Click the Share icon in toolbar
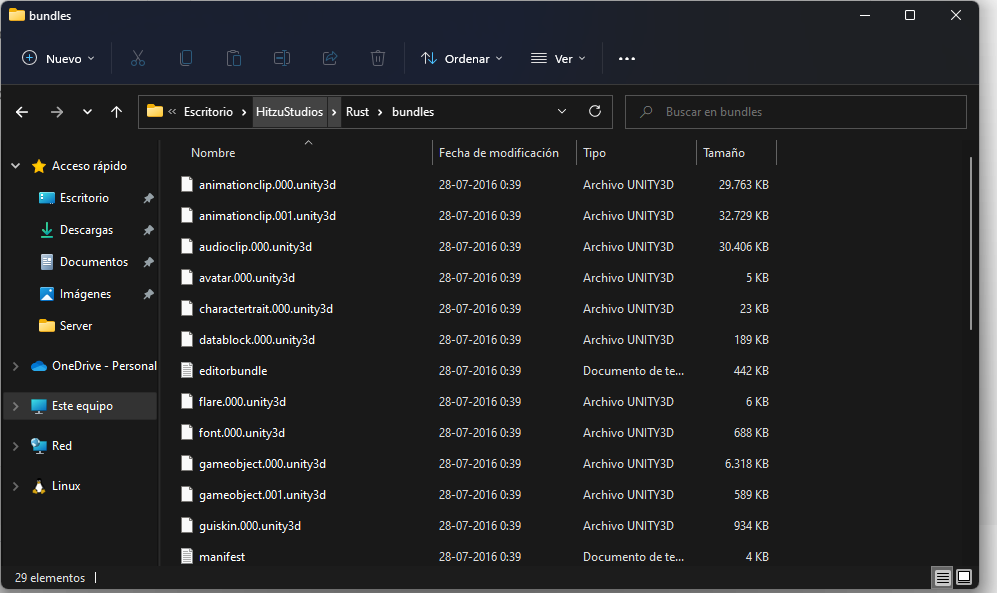 pos(330,58)
